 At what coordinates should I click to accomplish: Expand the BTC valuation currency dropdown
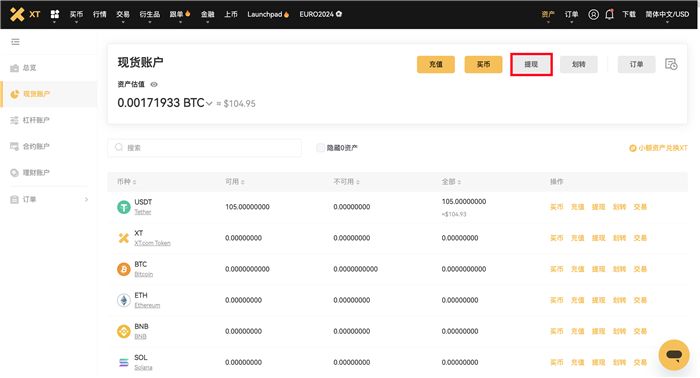pyautogui.click(x=208, y=104)
